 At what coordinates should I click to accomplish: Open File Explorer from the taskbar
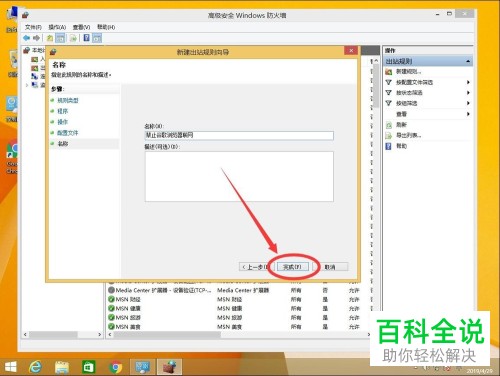click(x=62, y=367)
